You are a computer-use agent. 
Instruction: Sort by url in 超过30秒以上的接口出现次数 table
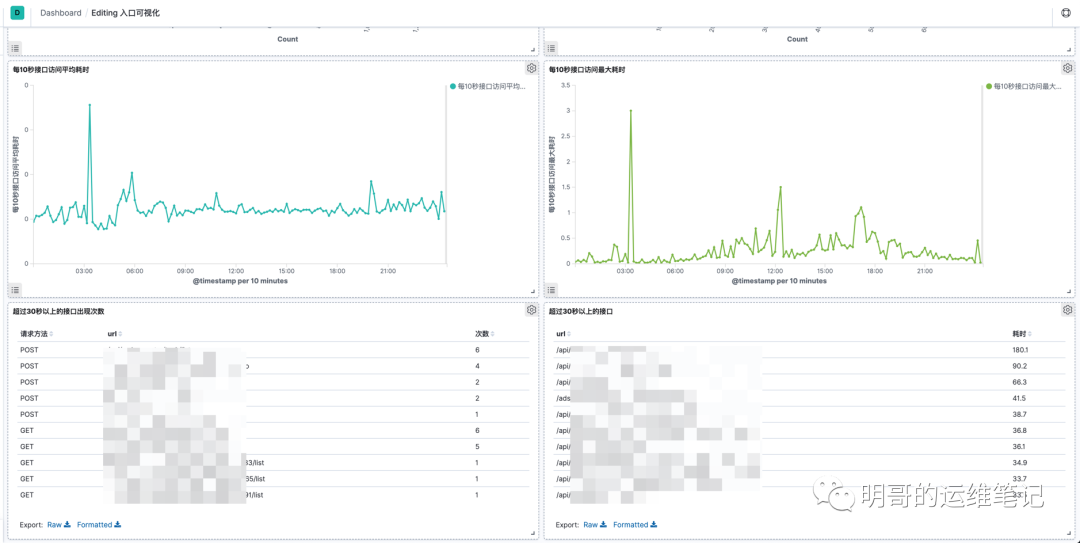[x=114, y=334]
